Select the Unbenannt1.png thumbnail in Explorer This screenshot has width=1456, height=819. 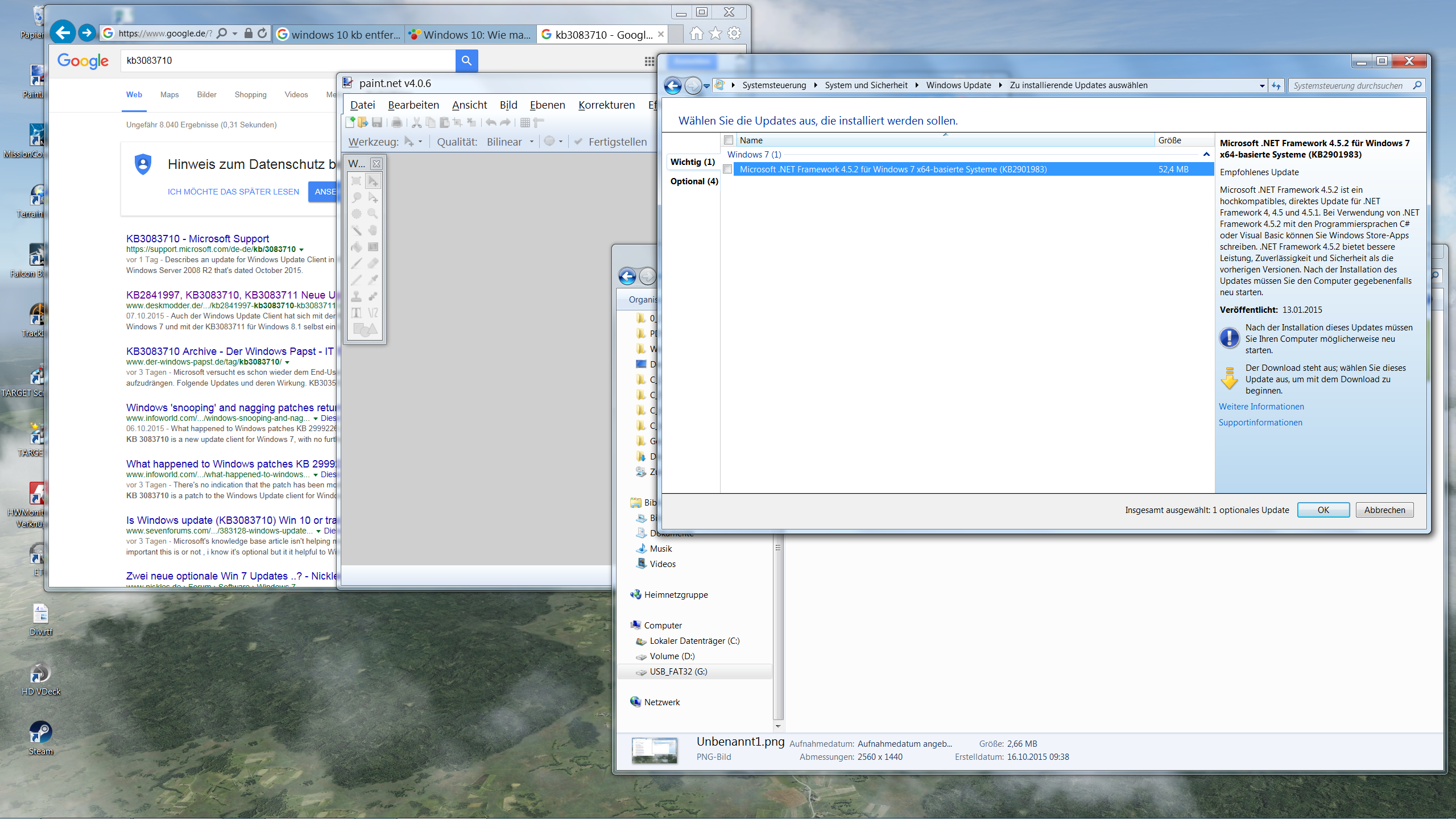click(655, 751)
